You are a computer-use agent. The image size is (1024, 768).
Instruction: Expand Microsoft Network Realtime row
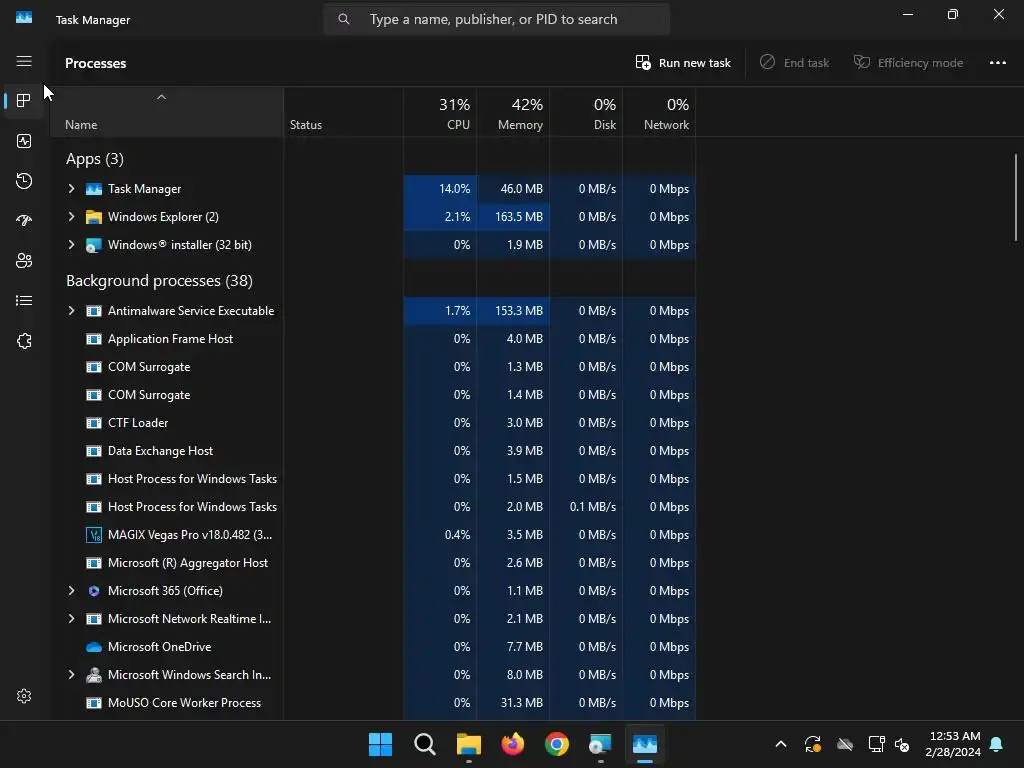(71, 619)
